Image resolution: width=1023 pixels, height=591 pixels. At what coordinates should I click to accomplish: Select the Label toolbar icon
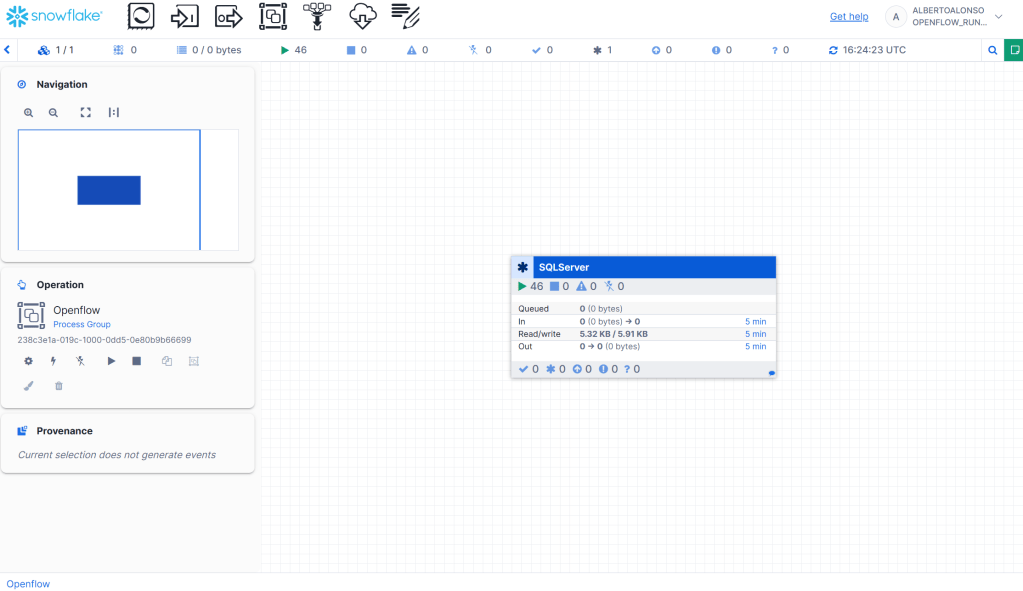click(405, 16)
